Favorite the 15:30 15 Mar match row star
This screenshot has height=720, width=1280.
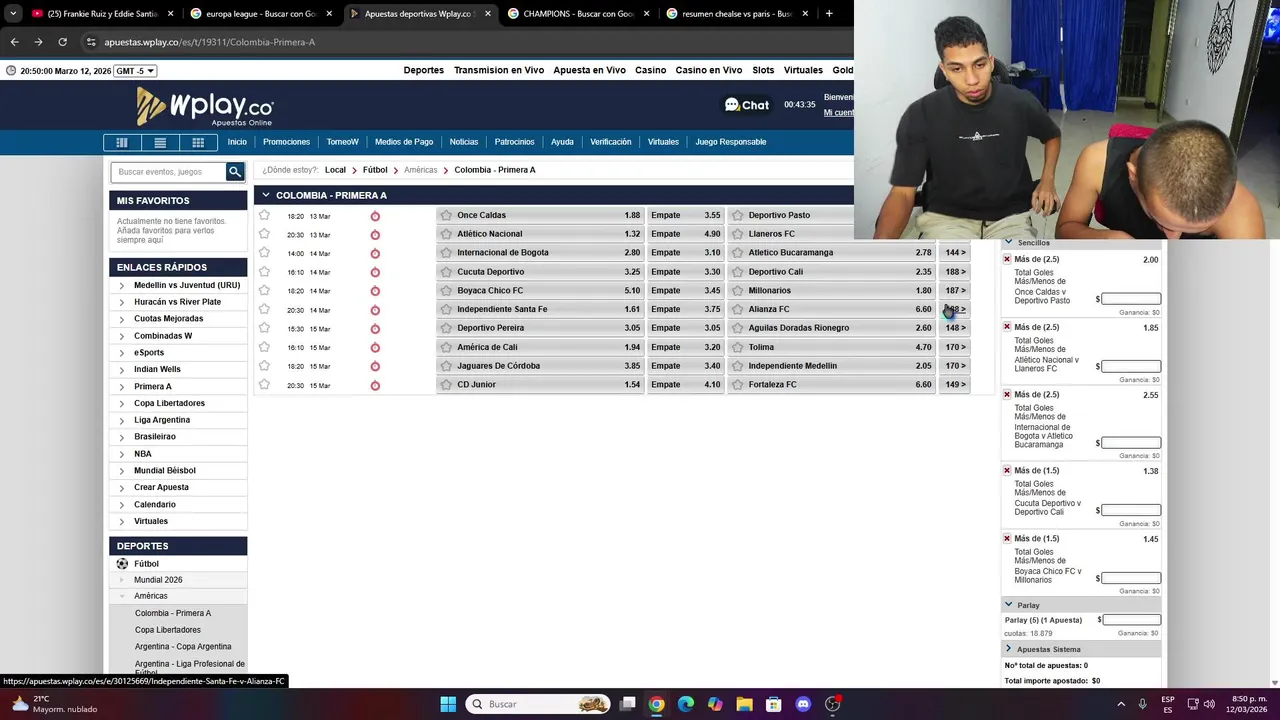[264, 328]
